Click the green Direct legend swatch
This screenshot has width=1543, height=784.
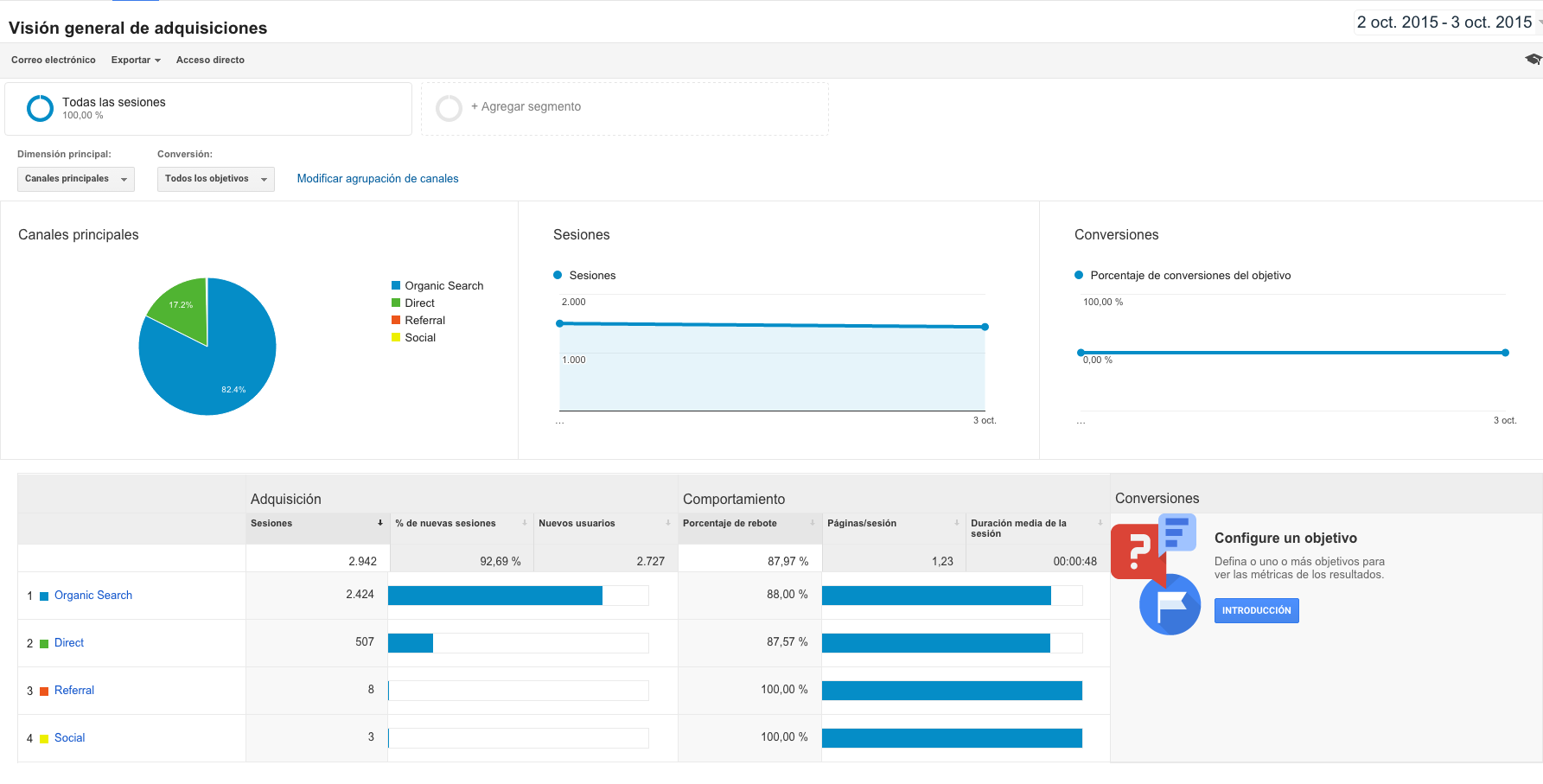[396, 303]
